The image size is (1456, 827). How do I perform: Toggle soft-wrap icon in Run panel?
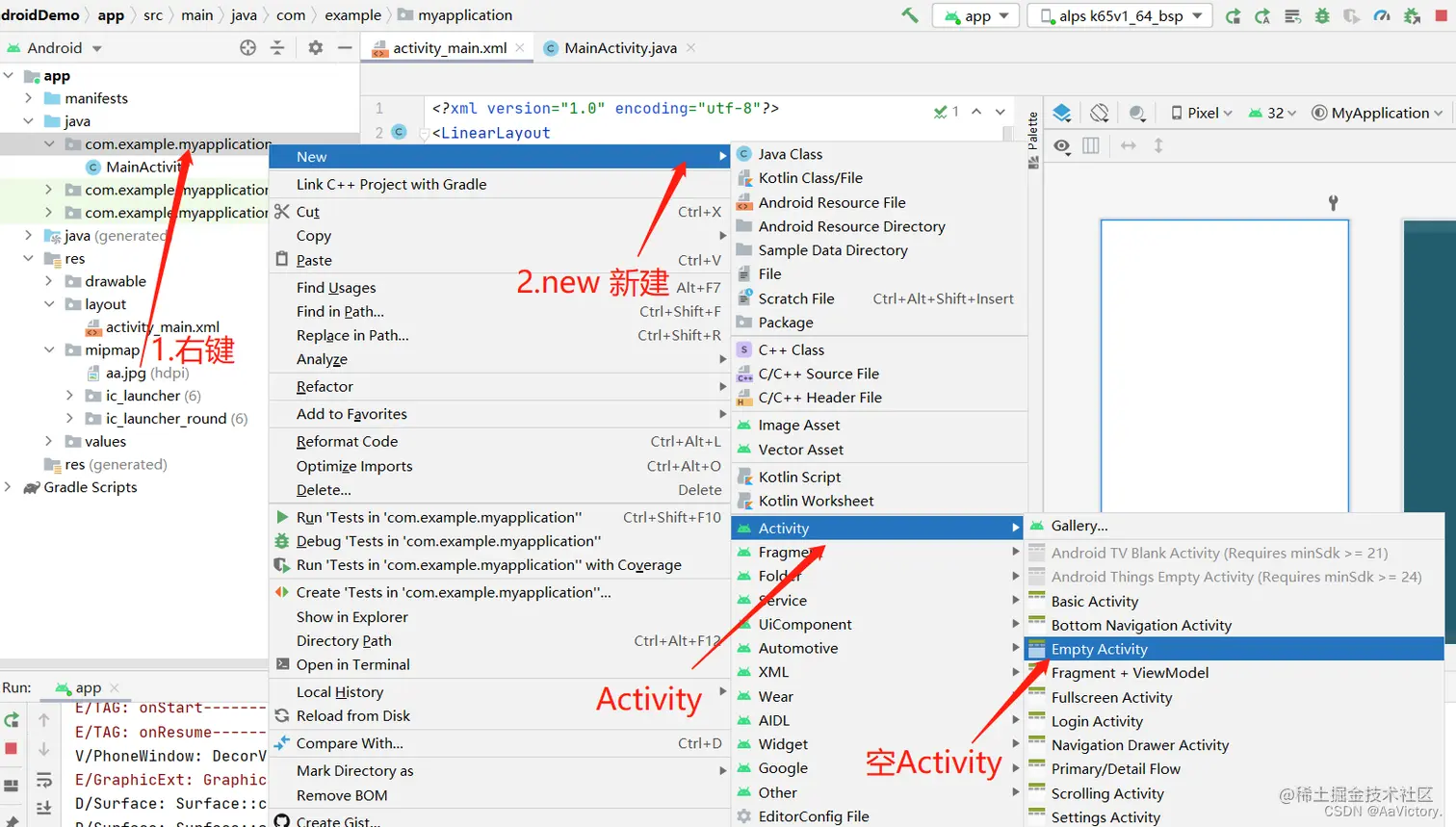[x=44, y=780]
